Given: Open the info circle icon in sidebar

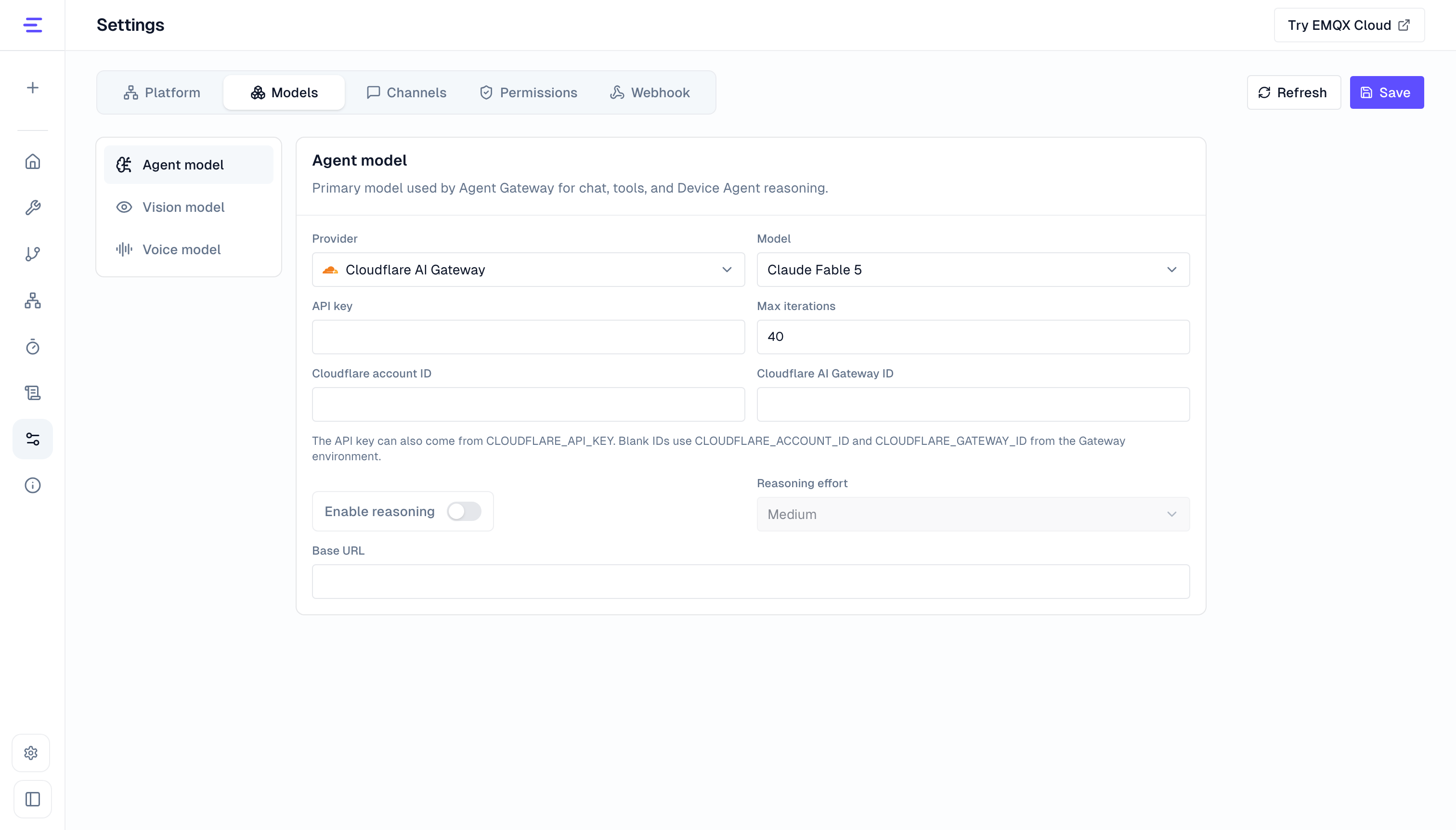Looking at the screenshot, I should click(x=32, y=485).
